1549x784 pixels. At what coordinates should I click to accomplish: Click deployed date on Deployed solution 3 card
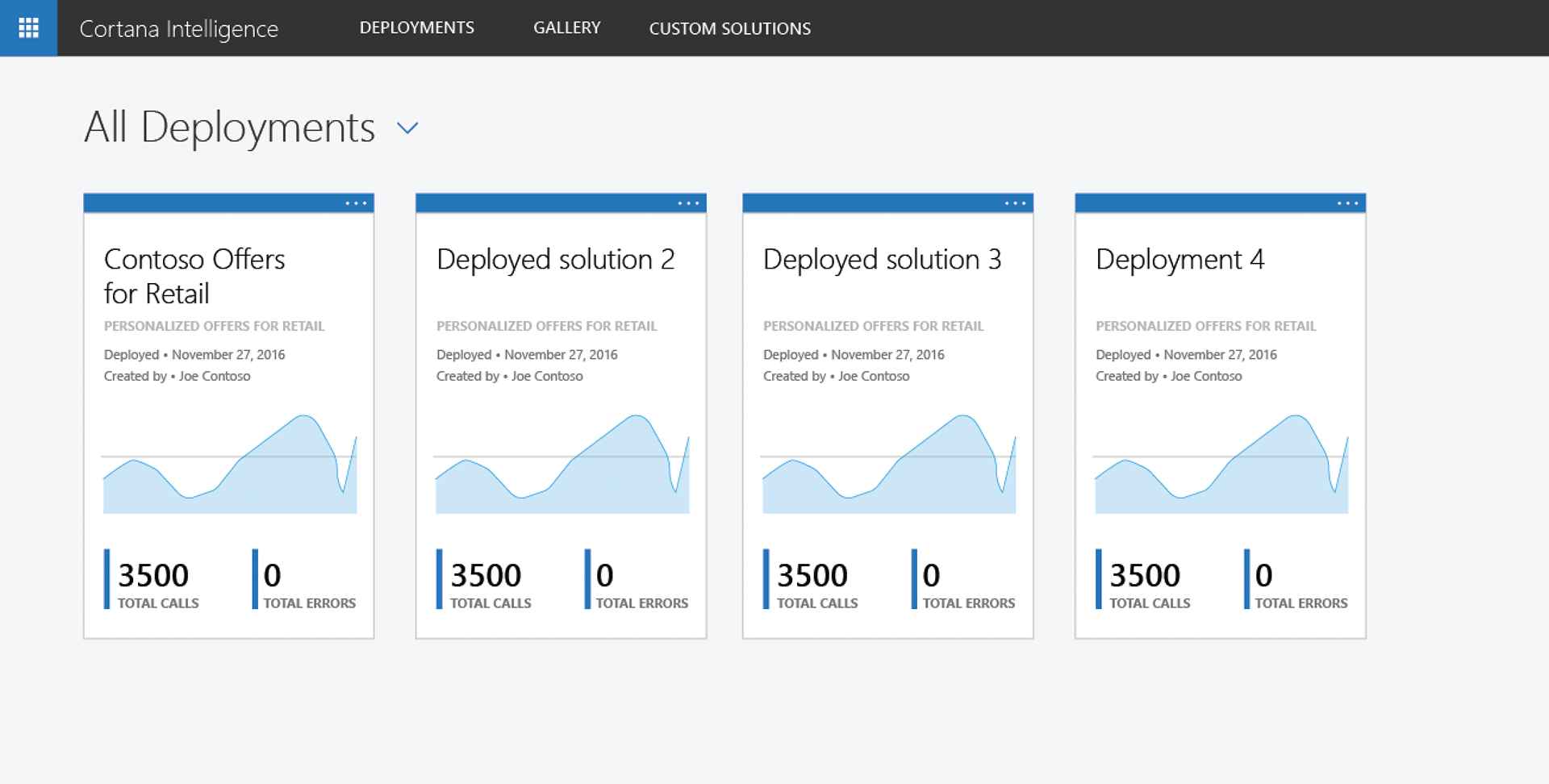click(x=854, y=355)
